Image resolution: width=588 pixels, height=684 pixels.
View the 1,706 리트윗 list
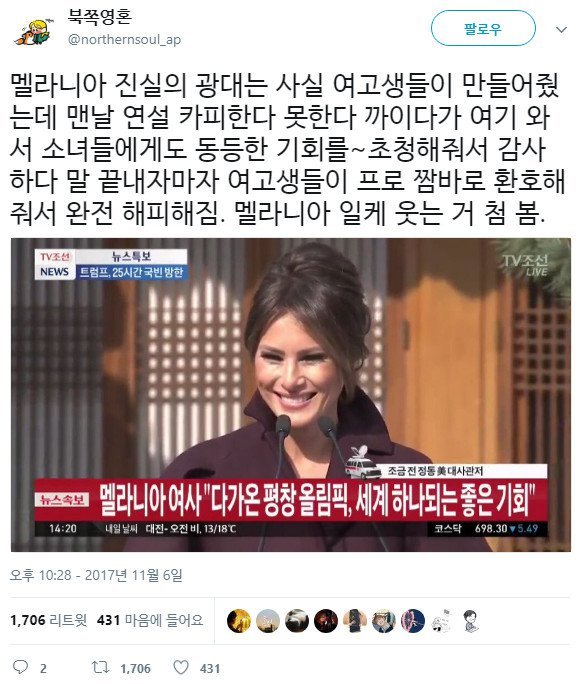[49, 620]
